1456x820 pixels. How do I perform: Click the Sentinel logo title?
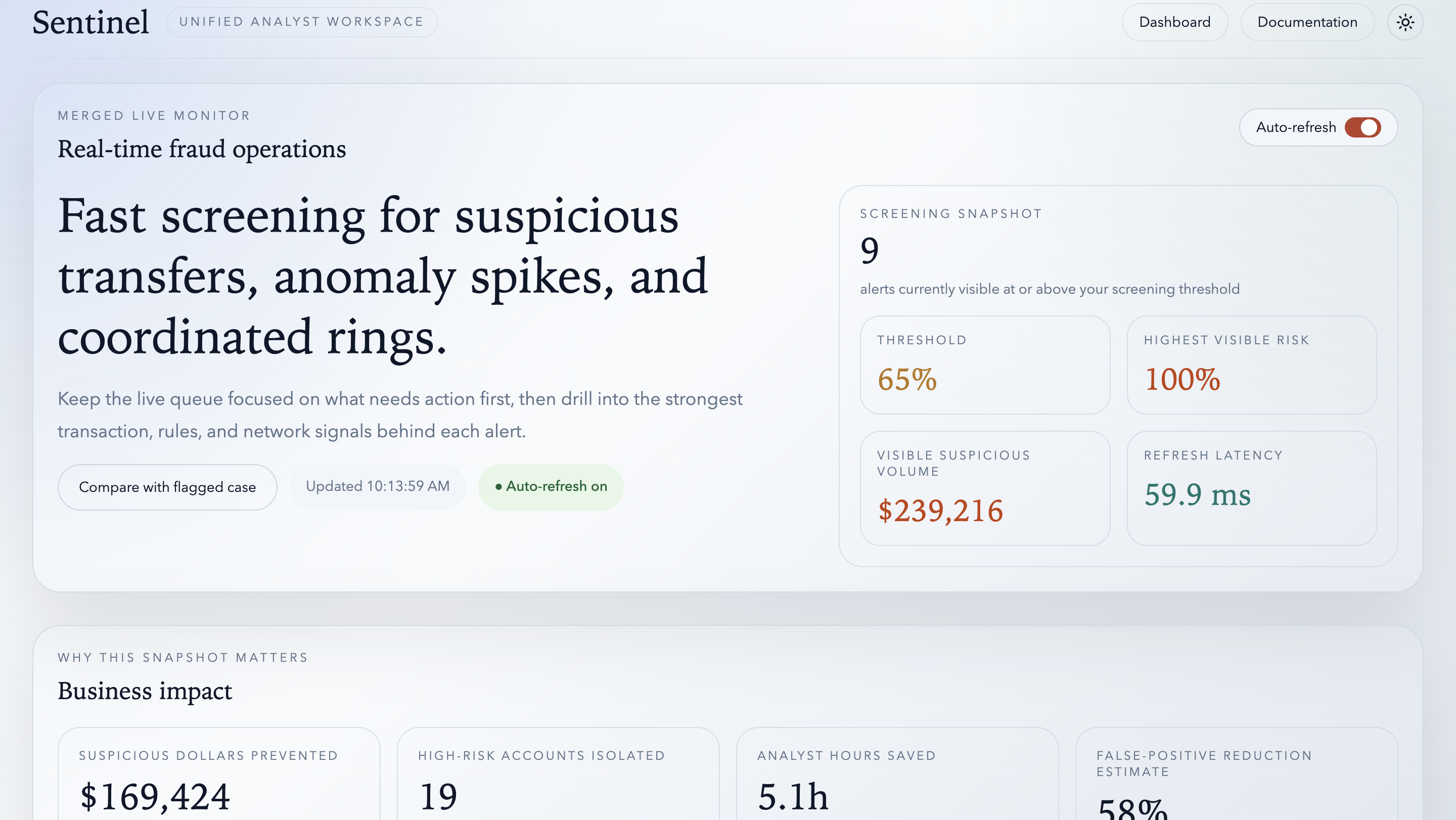[x=90, y=23]
